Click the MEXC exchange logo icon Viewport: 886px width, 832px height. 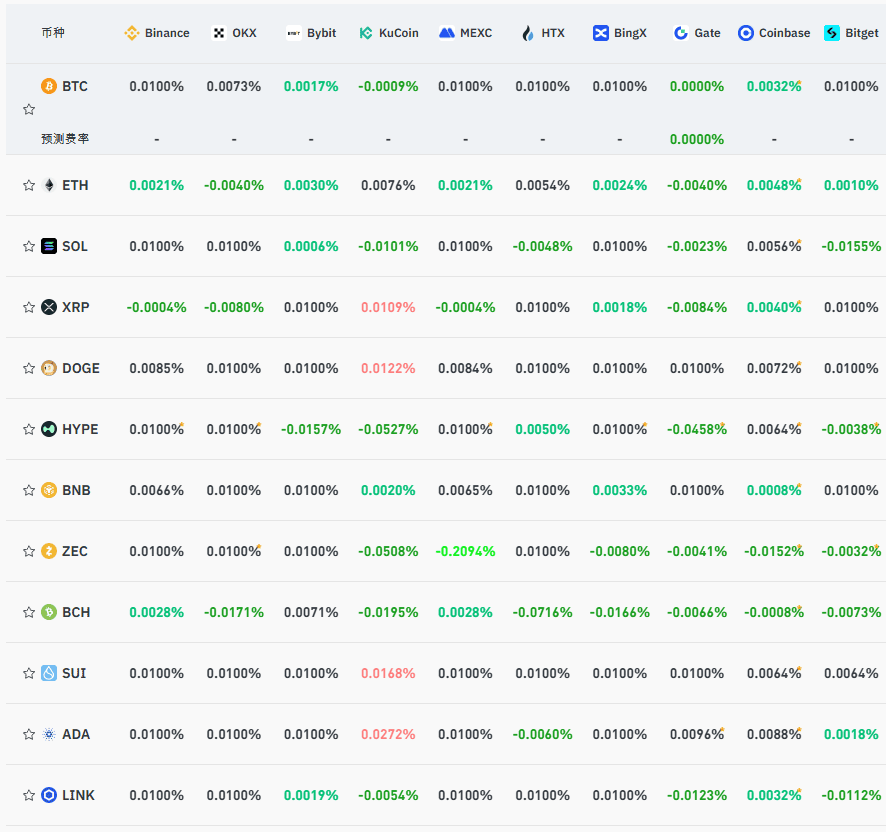pos(447,33)
